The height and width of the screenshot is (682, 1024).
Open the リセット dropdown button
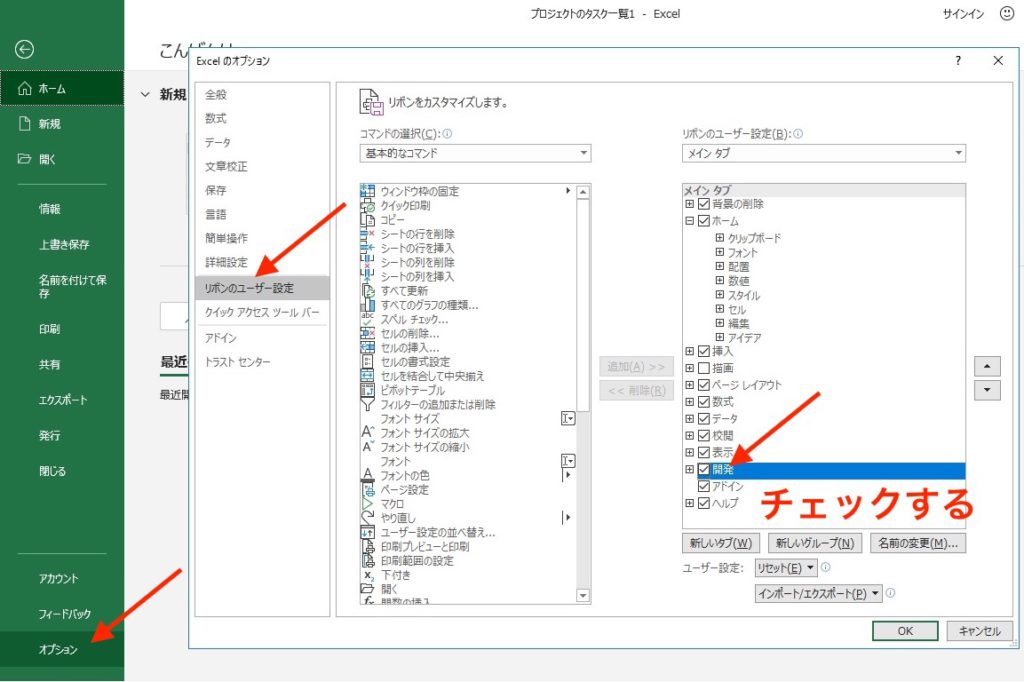click(786, 568)
